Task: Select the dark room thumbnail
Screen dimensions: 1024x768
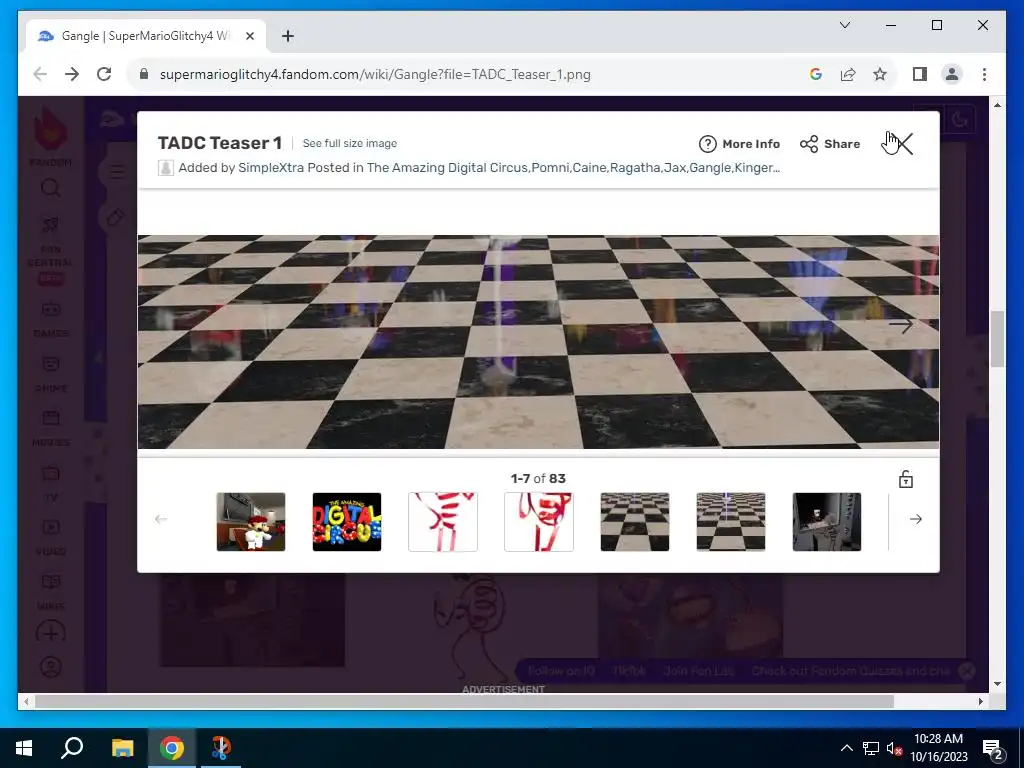Action: point(827,522)
